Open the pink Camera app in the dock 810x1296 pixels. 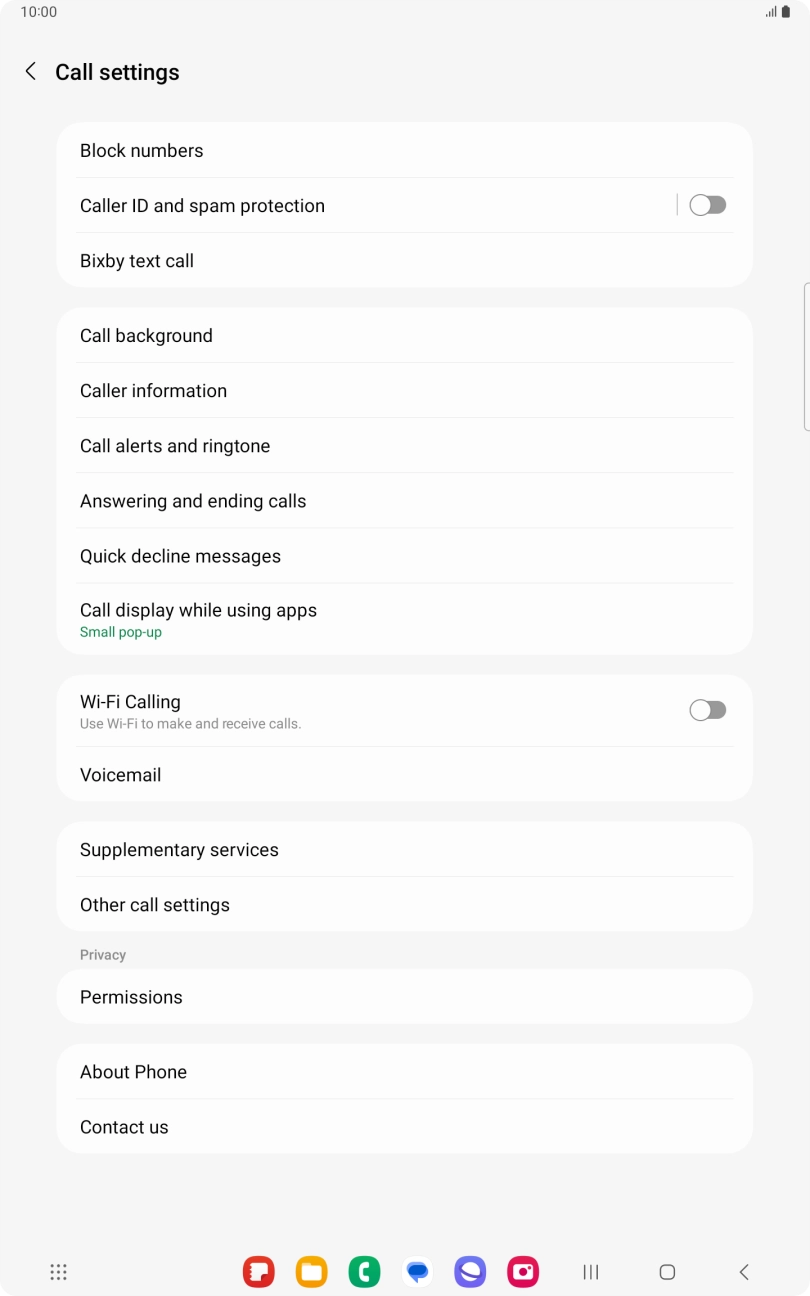pyautogui.click(x=523, y=1272)
